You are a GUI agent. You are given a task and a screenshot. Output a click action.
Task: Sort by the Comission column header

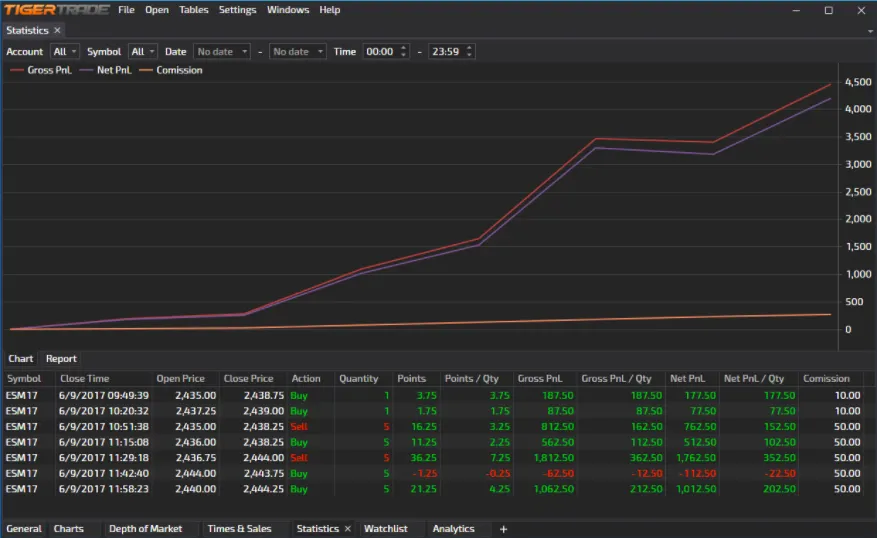coord(831,379)
